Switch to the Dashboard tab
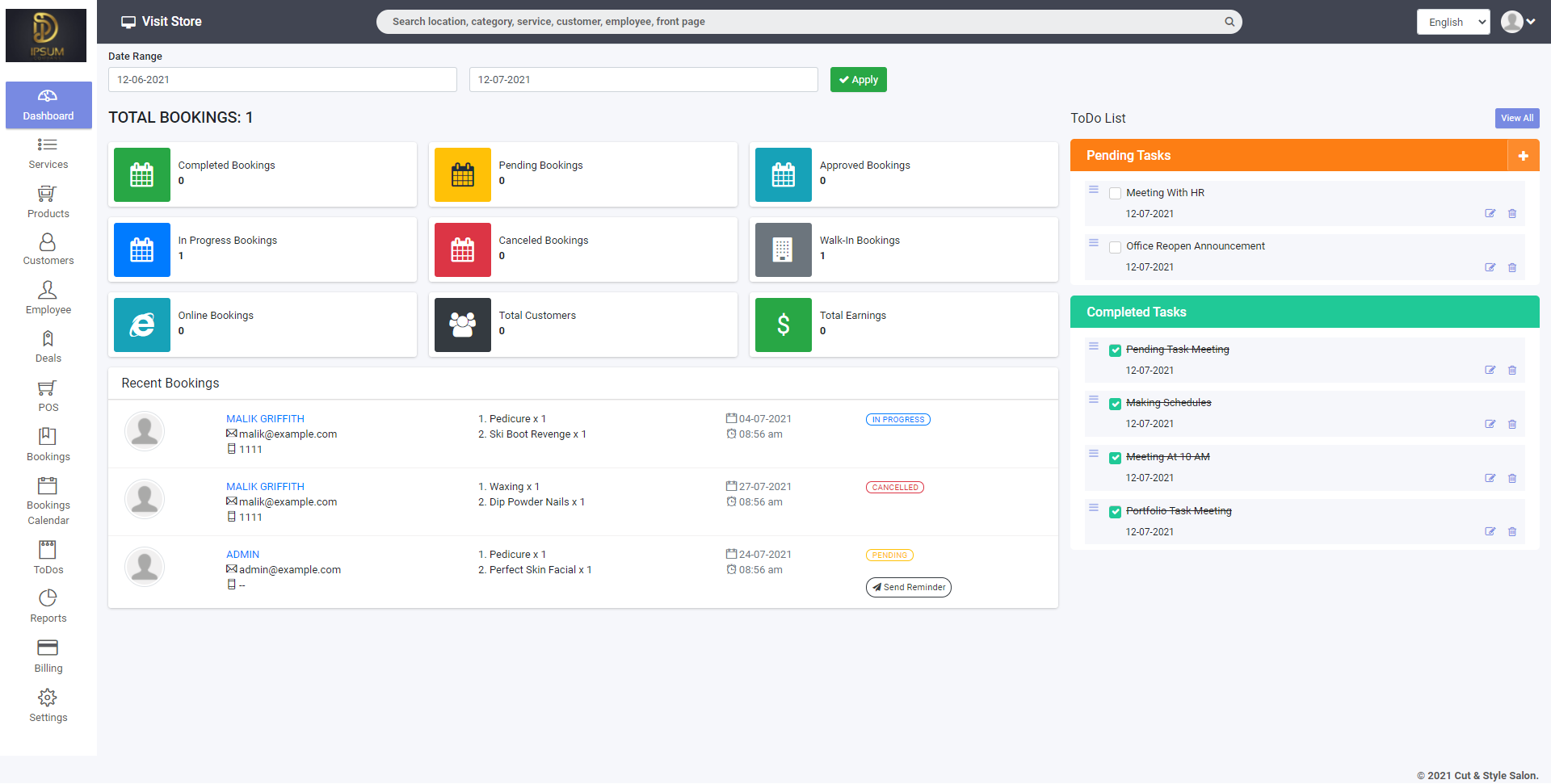 point(48,105)
